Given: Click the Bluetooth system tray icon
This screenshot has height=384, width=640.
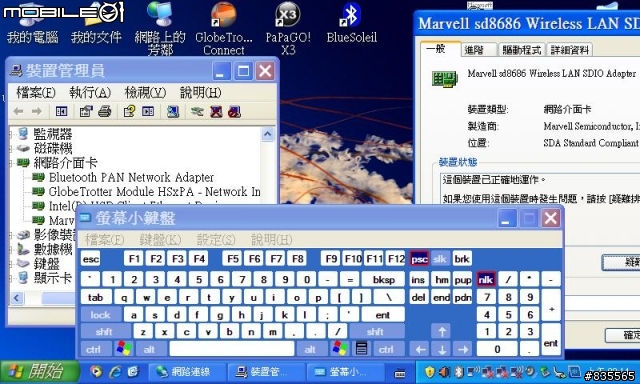Looking at the screenshot, I should (459, 372).
